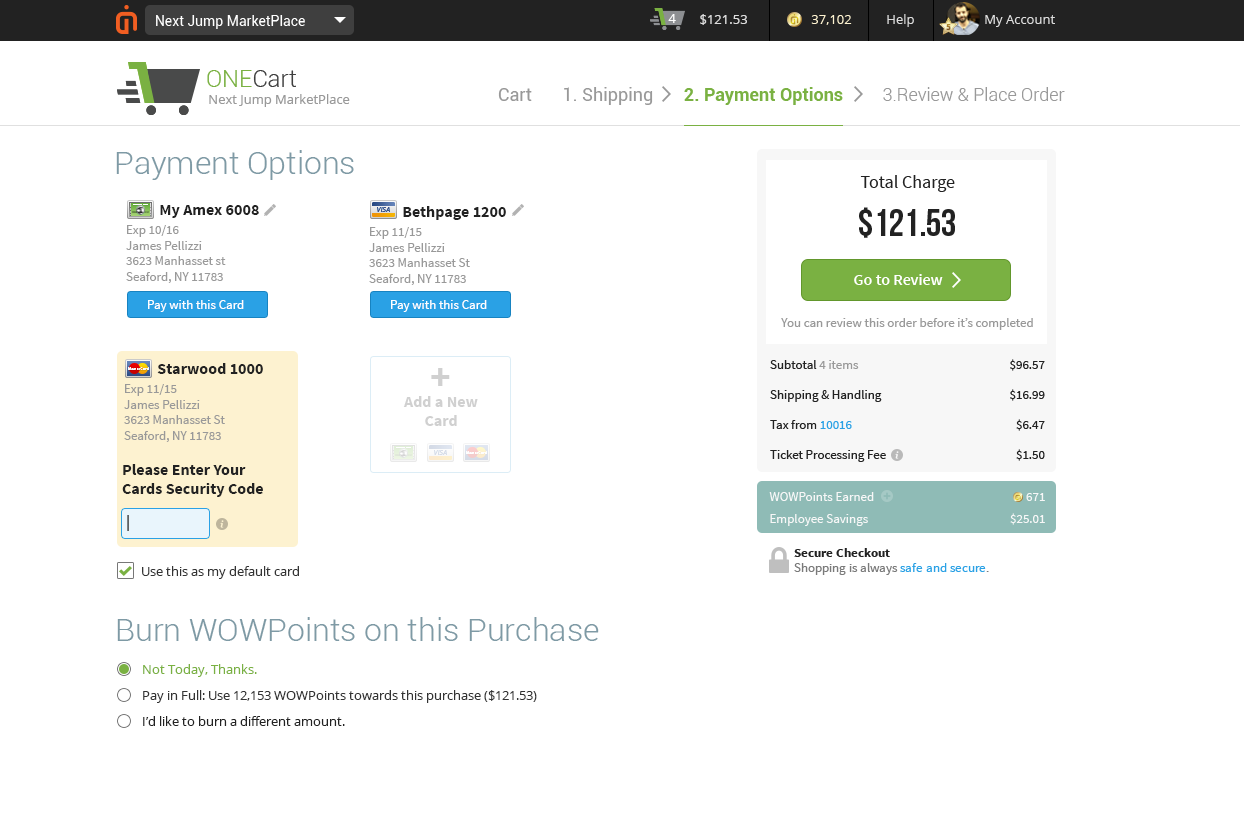Click the Secure Checkout padlock icon

pos(778,560)
